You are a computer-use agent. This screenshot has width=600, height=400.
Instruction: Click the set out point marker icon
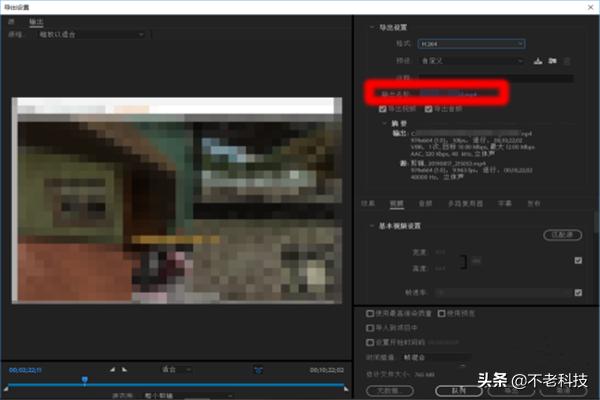[x=124, y=369]
